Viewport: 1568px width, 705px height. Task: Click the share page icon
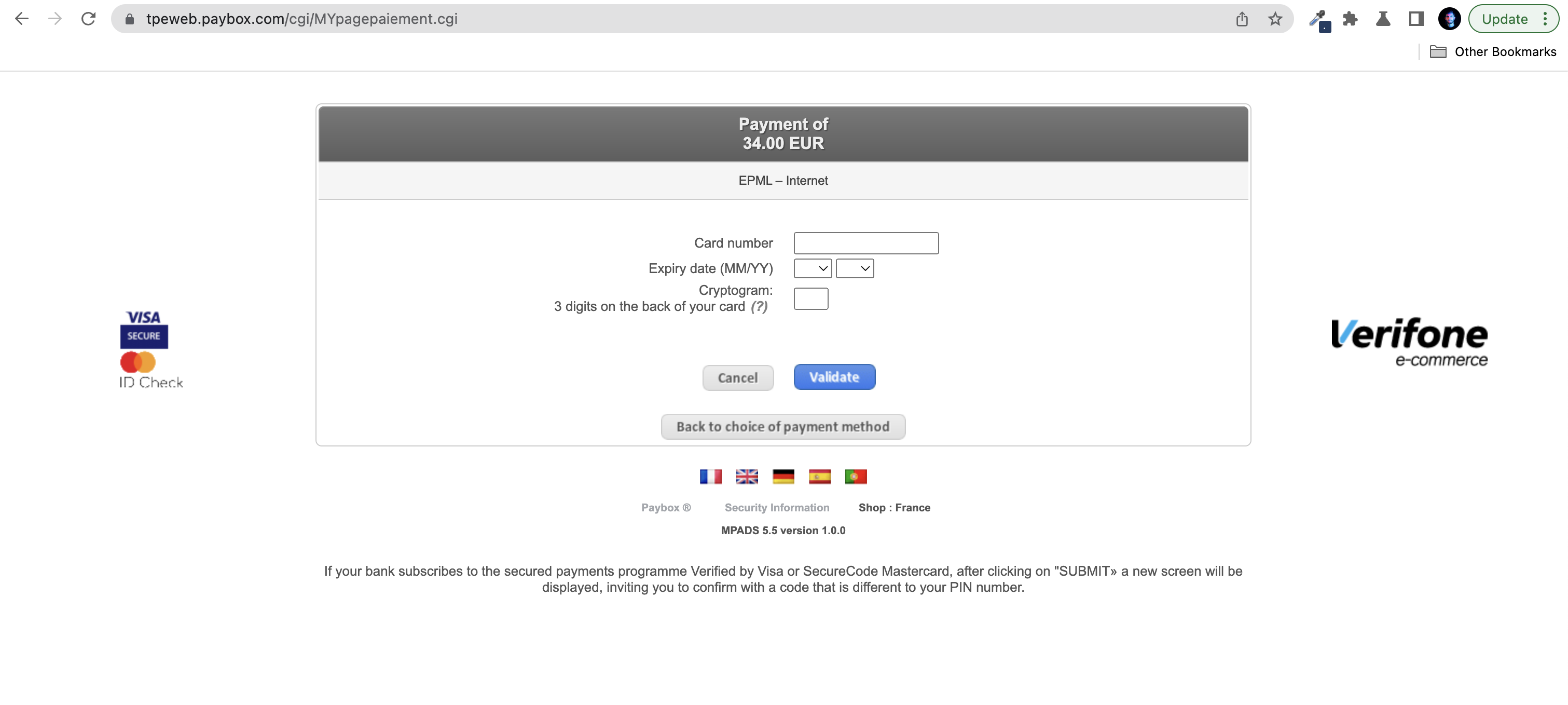pos(1242,19)
